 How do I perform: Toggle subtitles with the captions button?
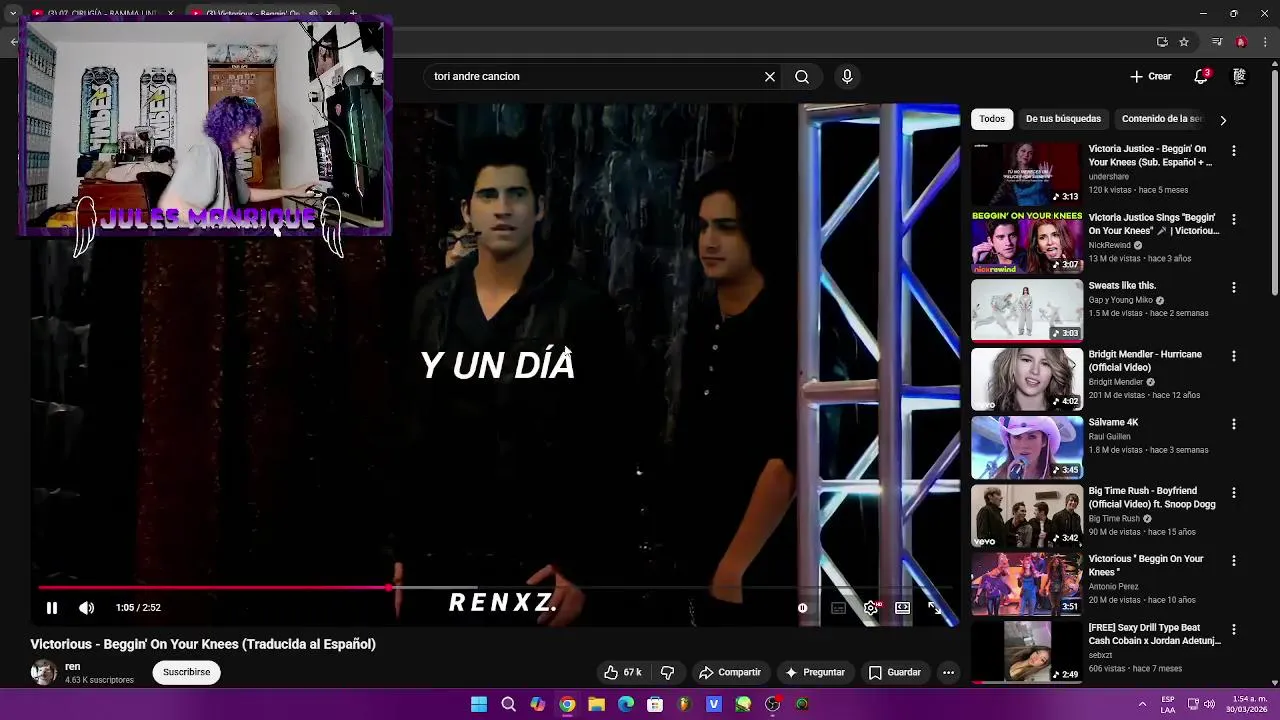838,608
